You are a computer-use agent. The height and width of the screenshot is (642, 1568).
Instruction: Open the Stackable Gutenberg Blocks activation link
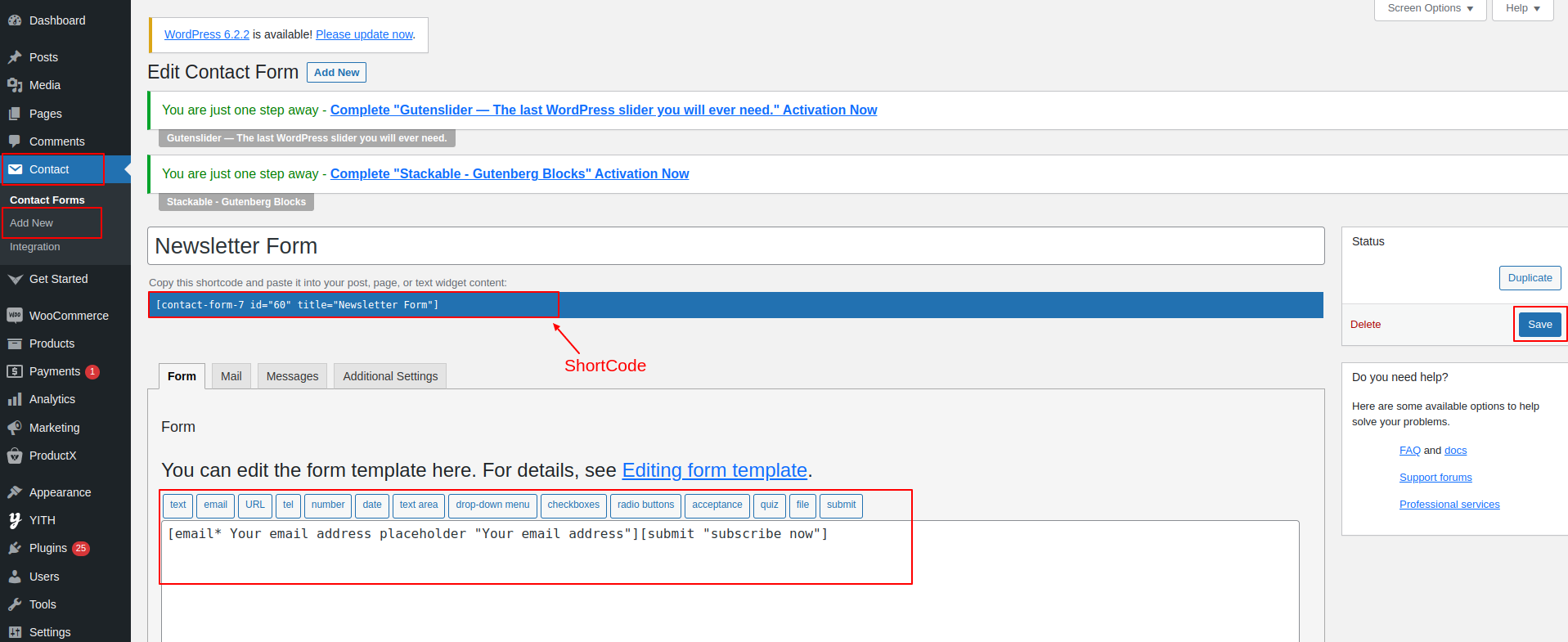(510, 173)
